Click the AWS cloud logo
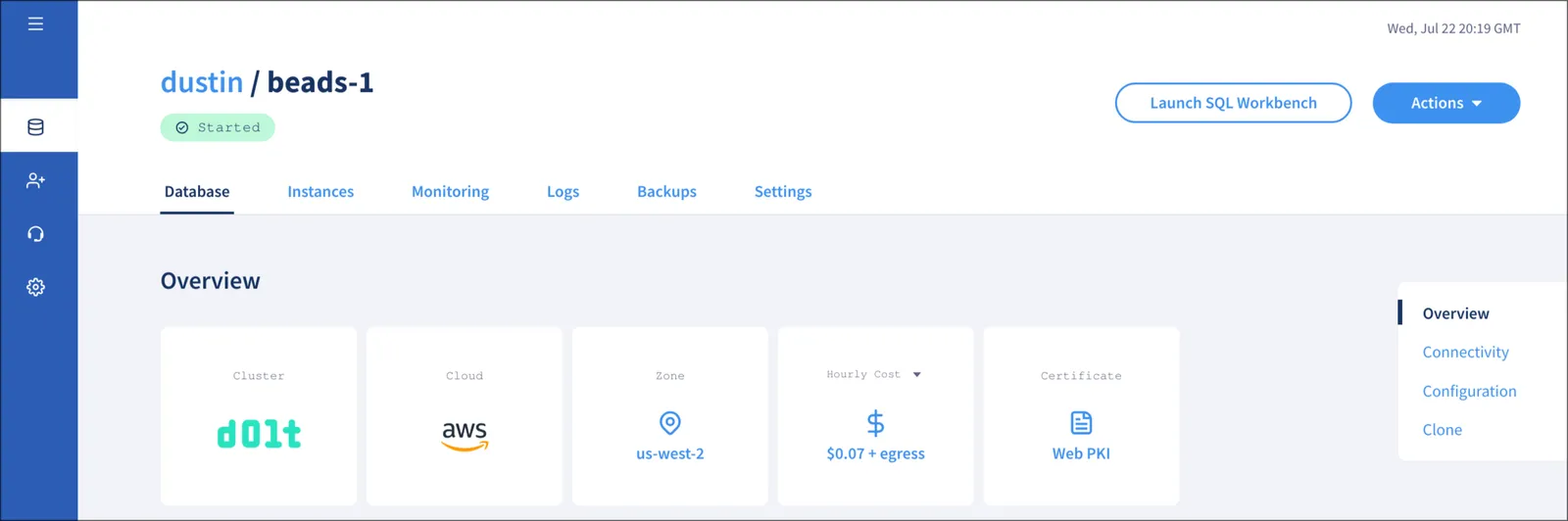Viewport: 1568px width, 521px height. (x=465, y=436)
